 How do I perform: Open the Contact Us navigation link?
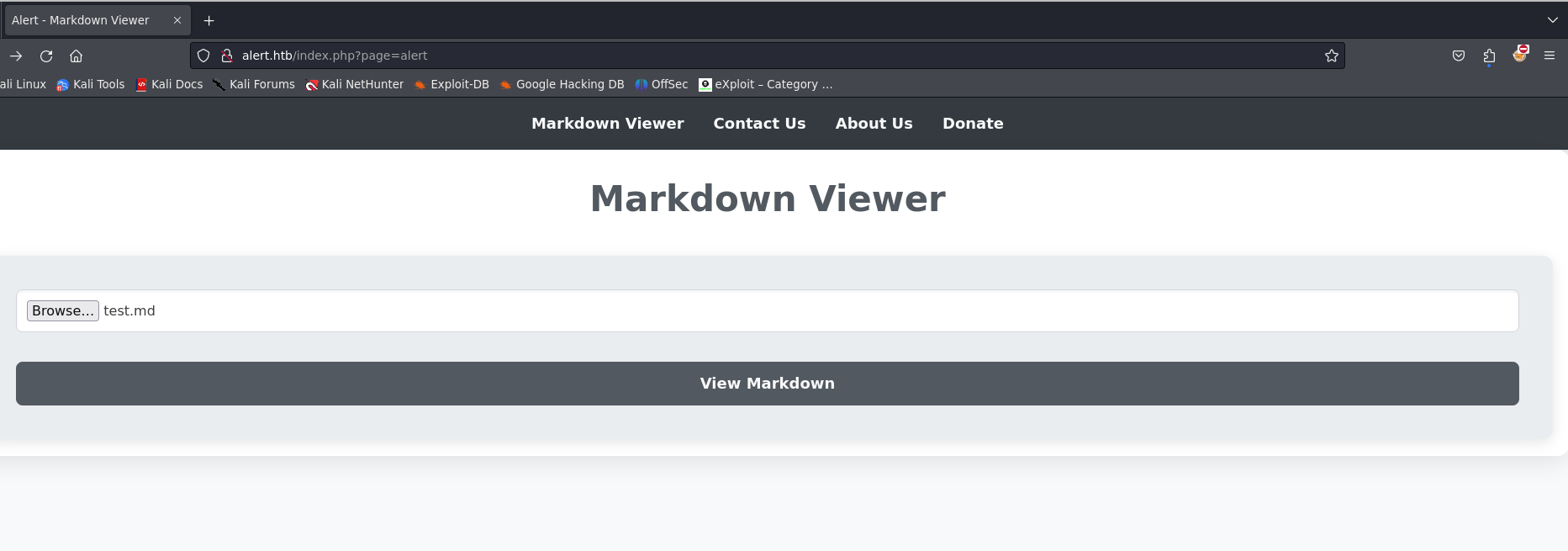point(759,124)
